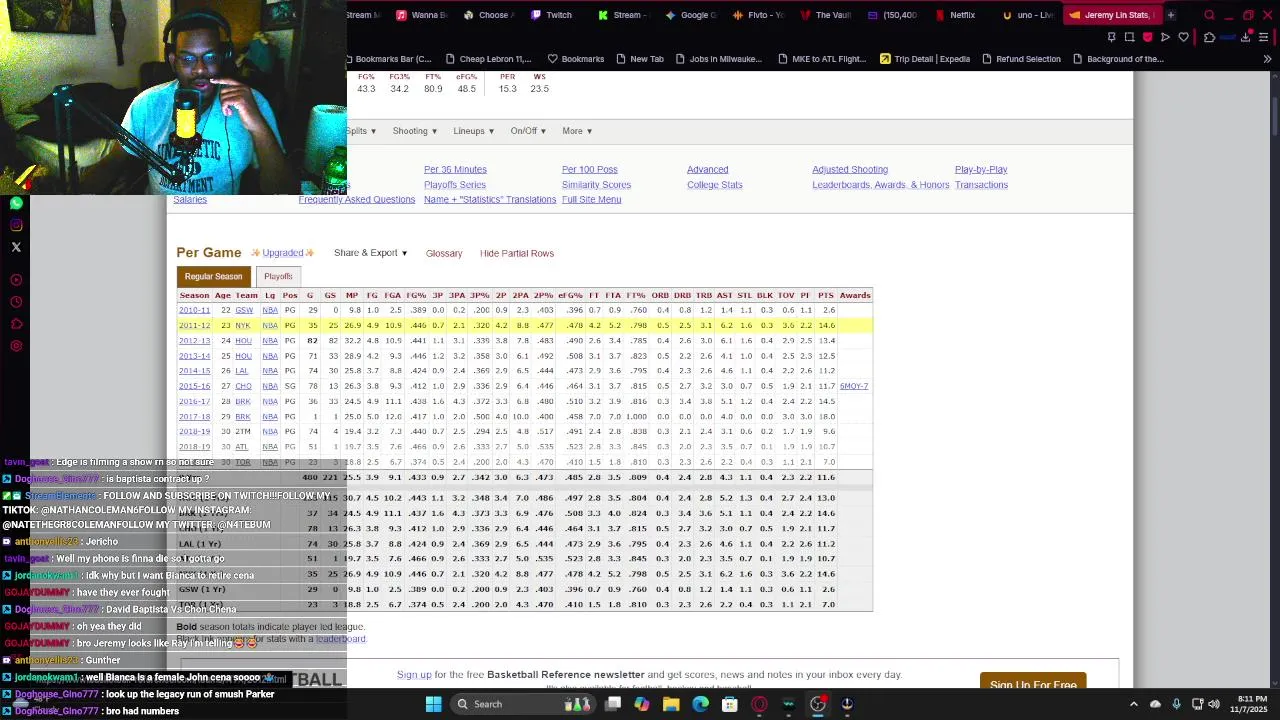This screenshot has height=720, width=1280.
Task: Click the Sign Up For Free button
Action: pyautogui.click(x=1033, y=683)
